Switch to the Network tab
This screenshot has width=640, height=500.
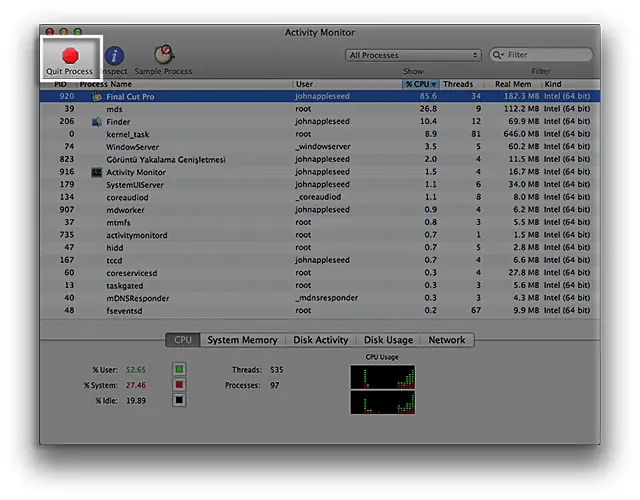click(x=447, y=340)
